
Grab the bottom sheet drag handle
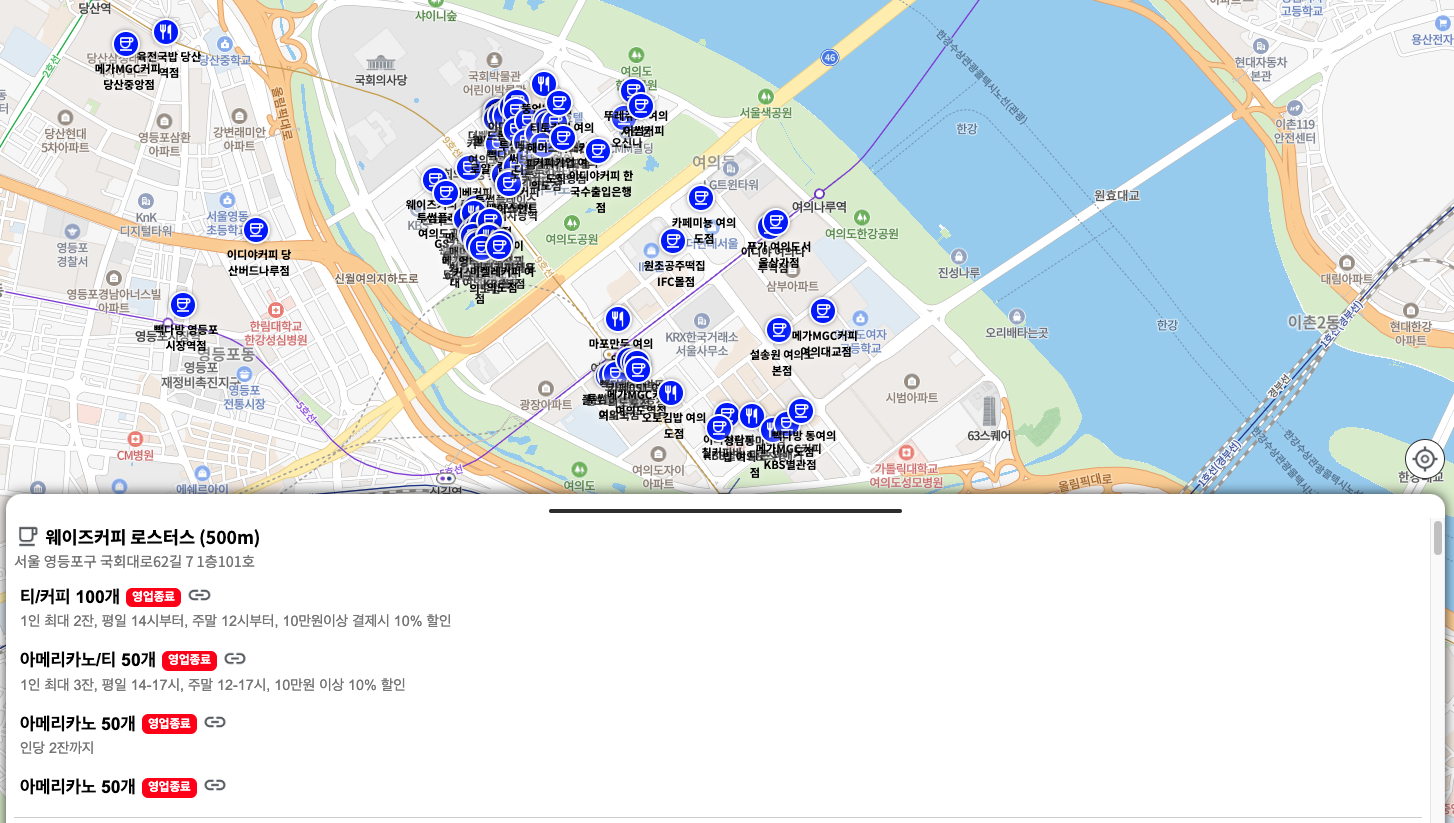pyautogui.click(x=725, y=511)
